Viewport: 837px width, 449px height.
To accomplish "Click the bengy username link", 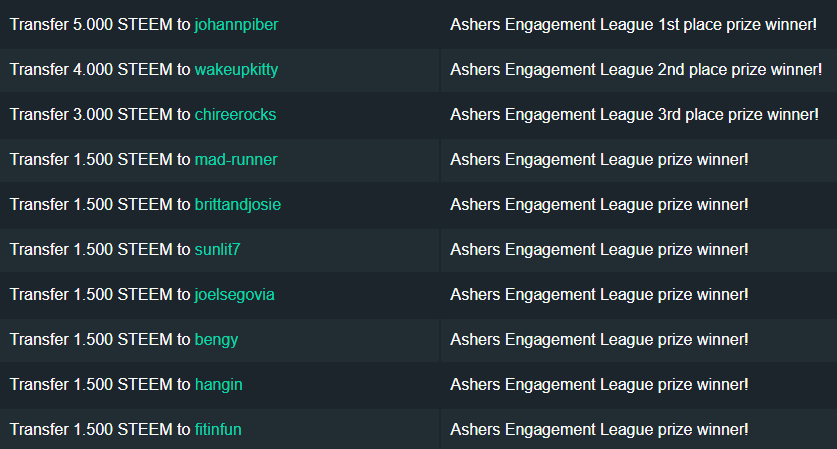I will coord(216,340).
